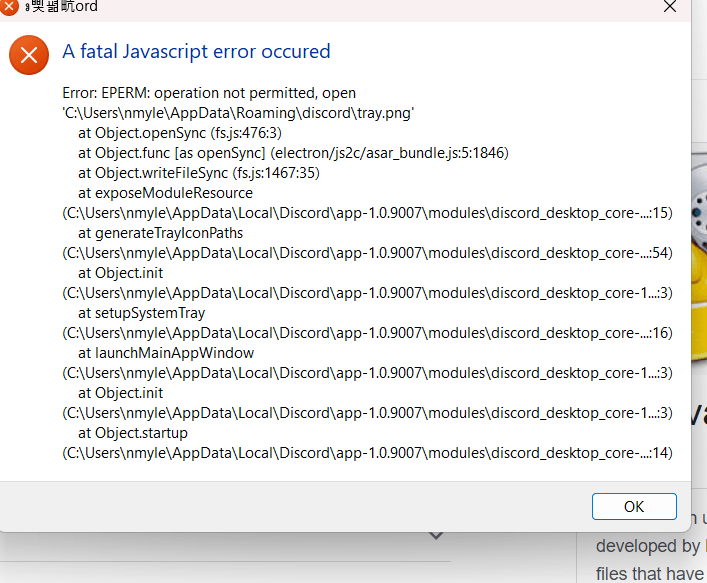The height and width of the screenshot is (583, 707).
Task: Select the 'A fatal Javascript error occured' heading
Action: tap(196, 51)
